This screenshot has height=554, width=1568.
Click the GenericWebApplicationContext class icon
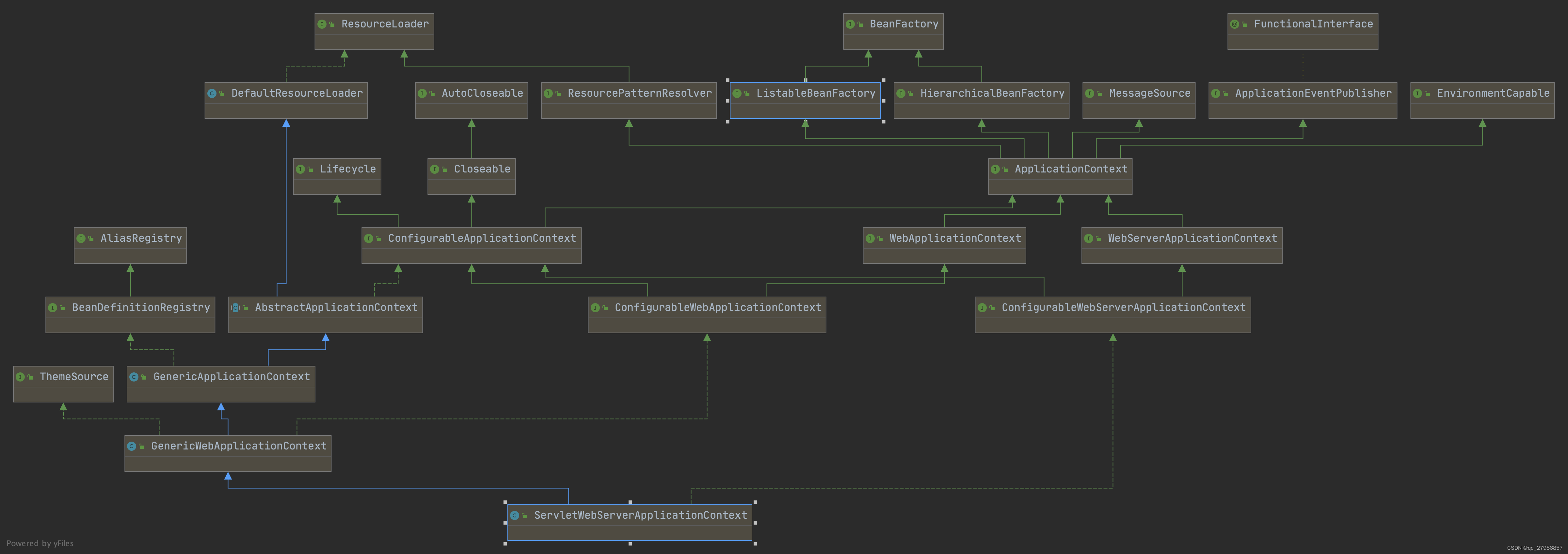(132, 446)
